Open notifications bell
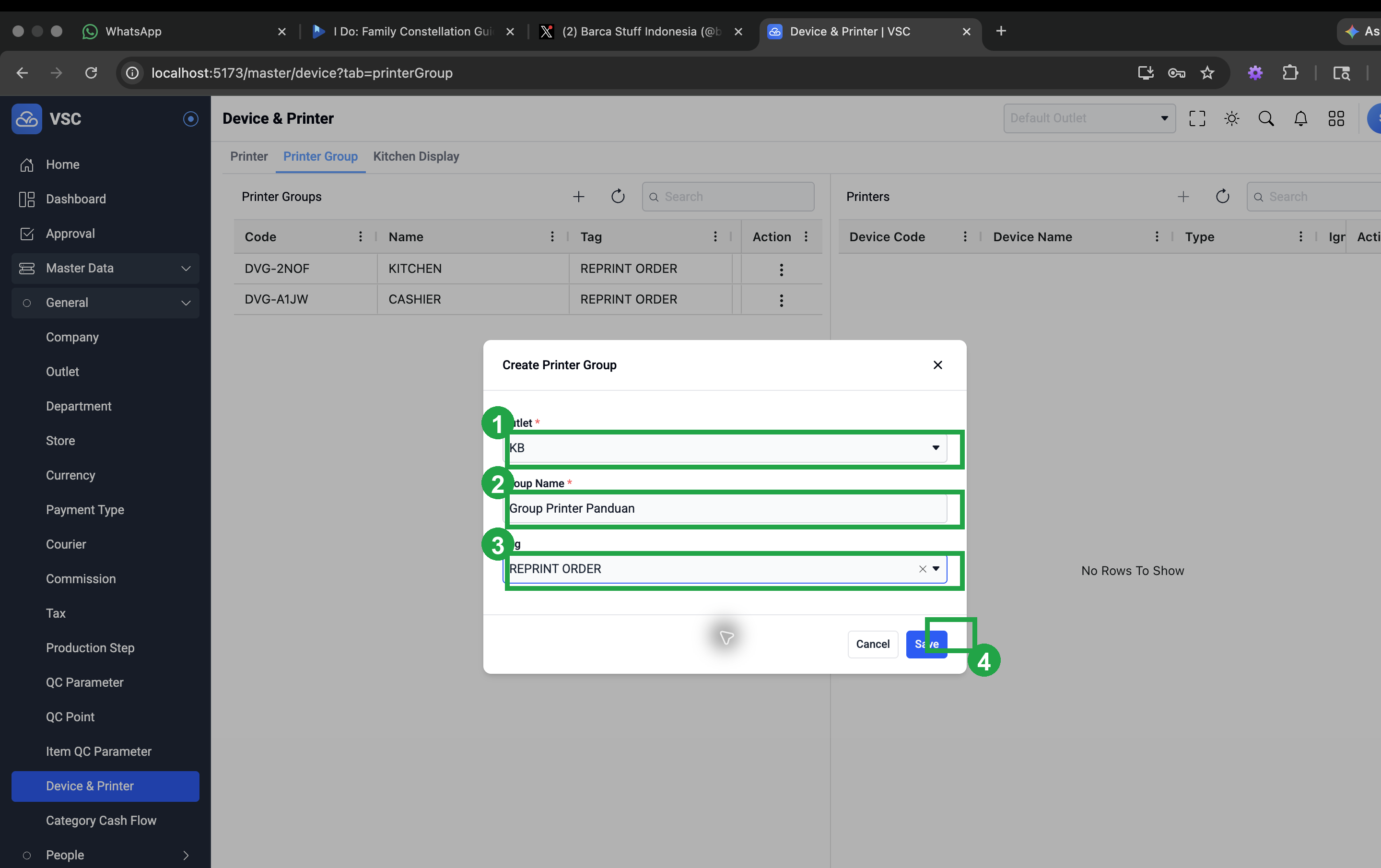 click(x=1301, y=118)
